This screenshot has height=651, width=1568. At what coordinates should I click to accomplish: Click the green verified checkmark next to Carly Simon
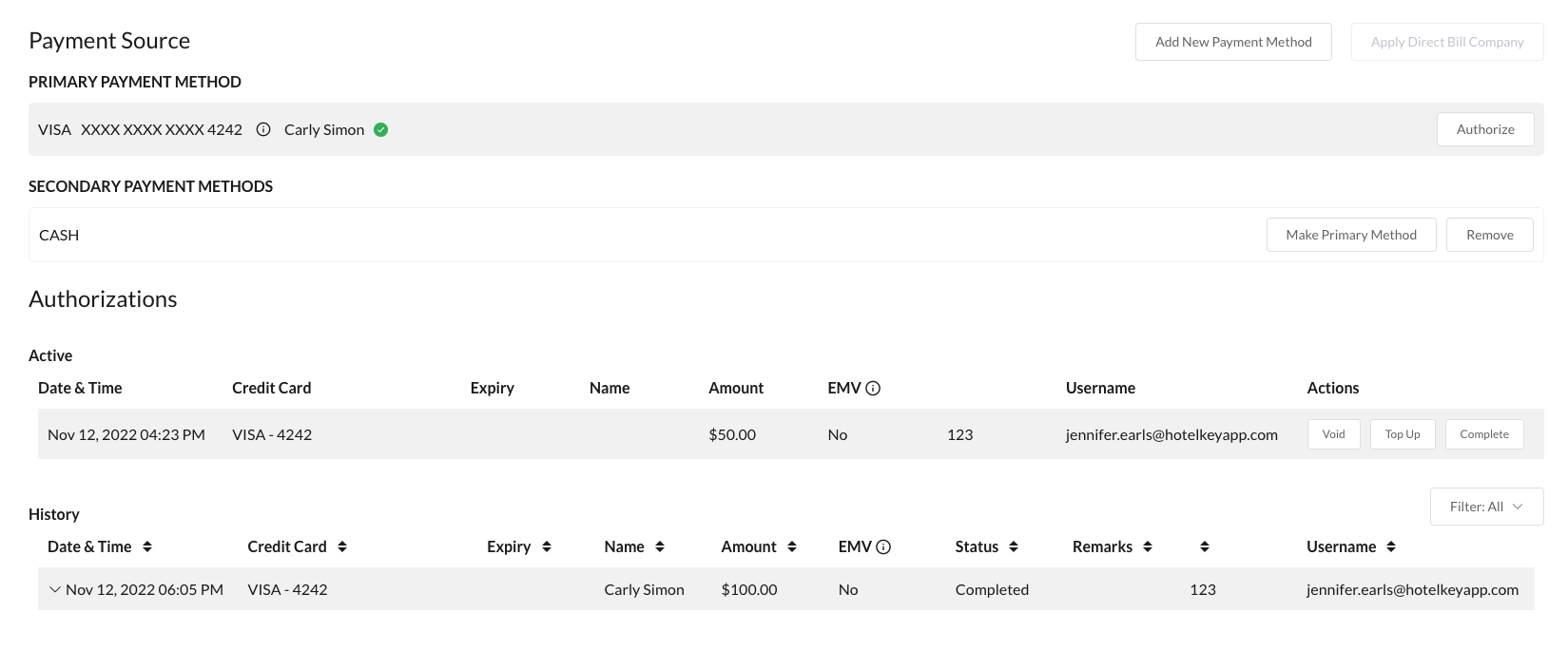click(380, 129)
